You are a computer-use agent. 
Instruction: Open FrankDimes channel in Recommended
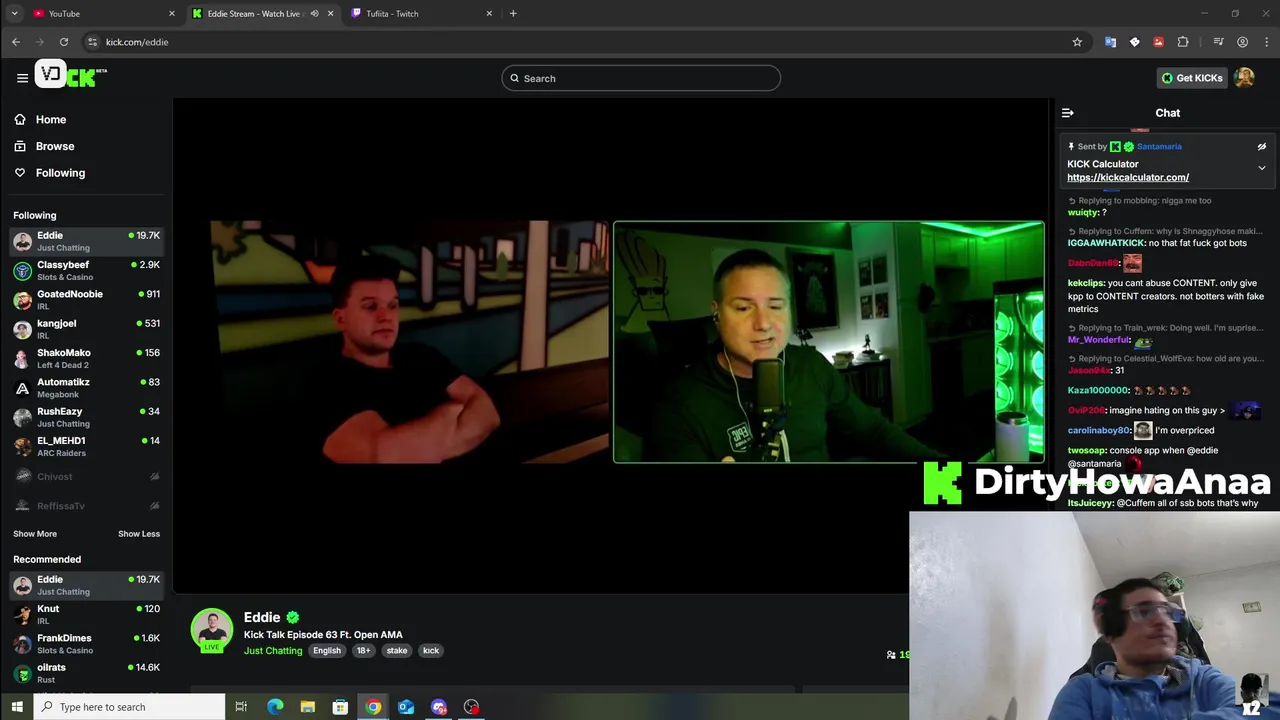[87, 644]
